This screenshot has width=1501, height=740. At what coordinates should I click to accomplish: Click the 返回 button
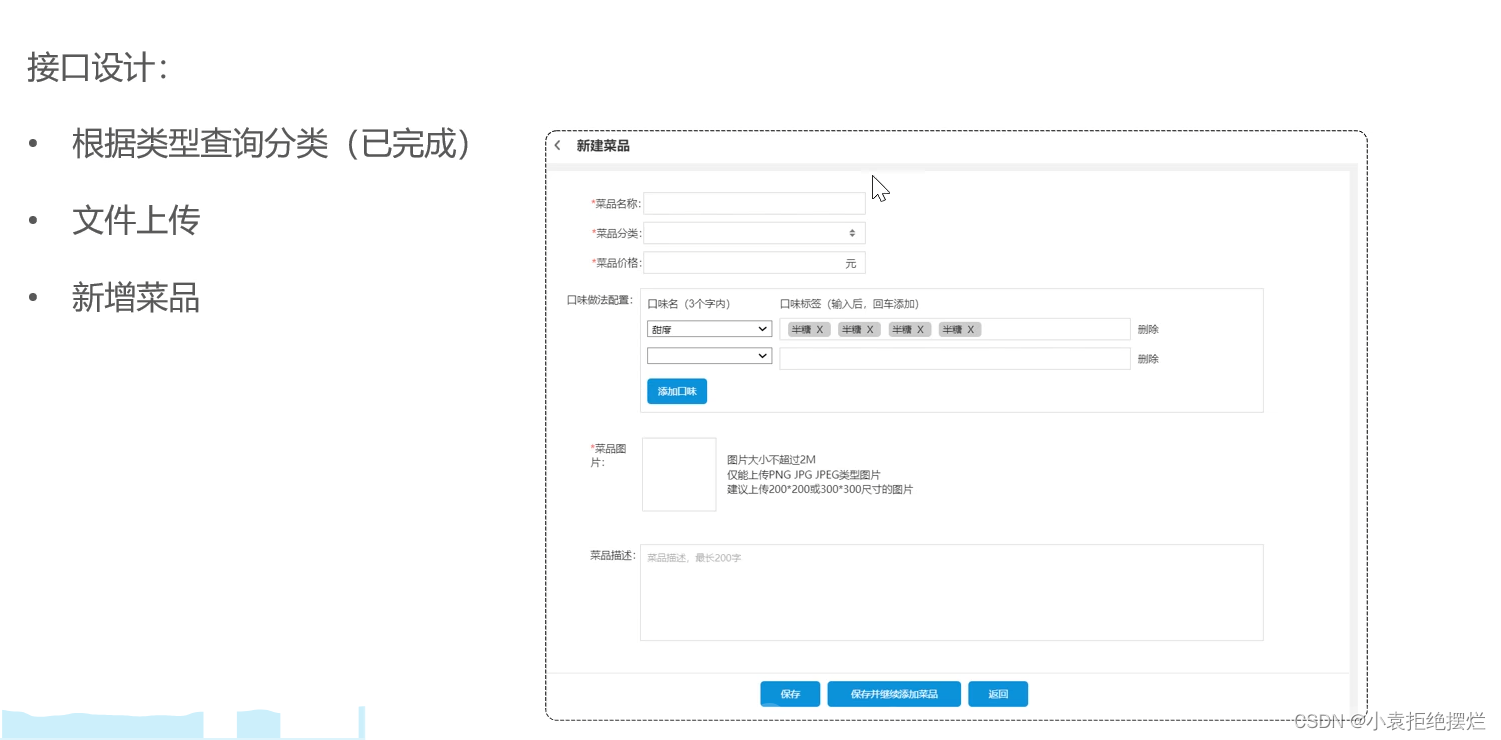[x=997, y=693]
